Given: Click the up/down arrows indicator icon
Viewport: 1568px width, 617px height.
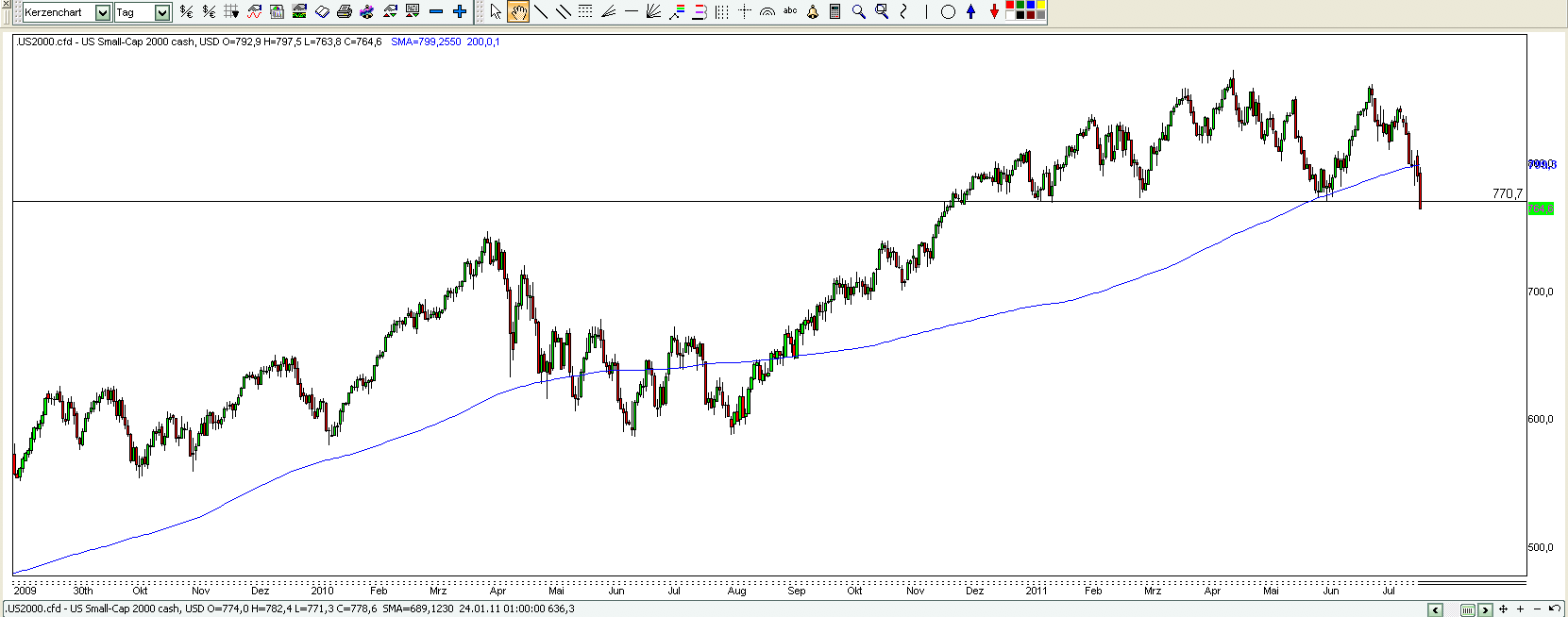Looking at the screenshot, I should point(390,12).
